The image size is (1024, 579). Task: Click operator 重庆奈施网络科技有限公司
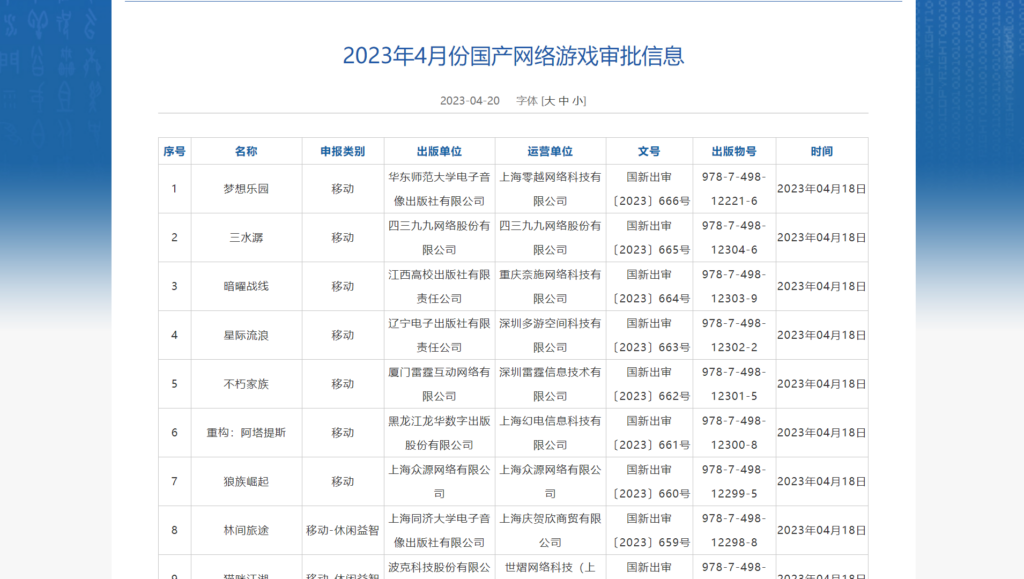click(x=551, y=287)
